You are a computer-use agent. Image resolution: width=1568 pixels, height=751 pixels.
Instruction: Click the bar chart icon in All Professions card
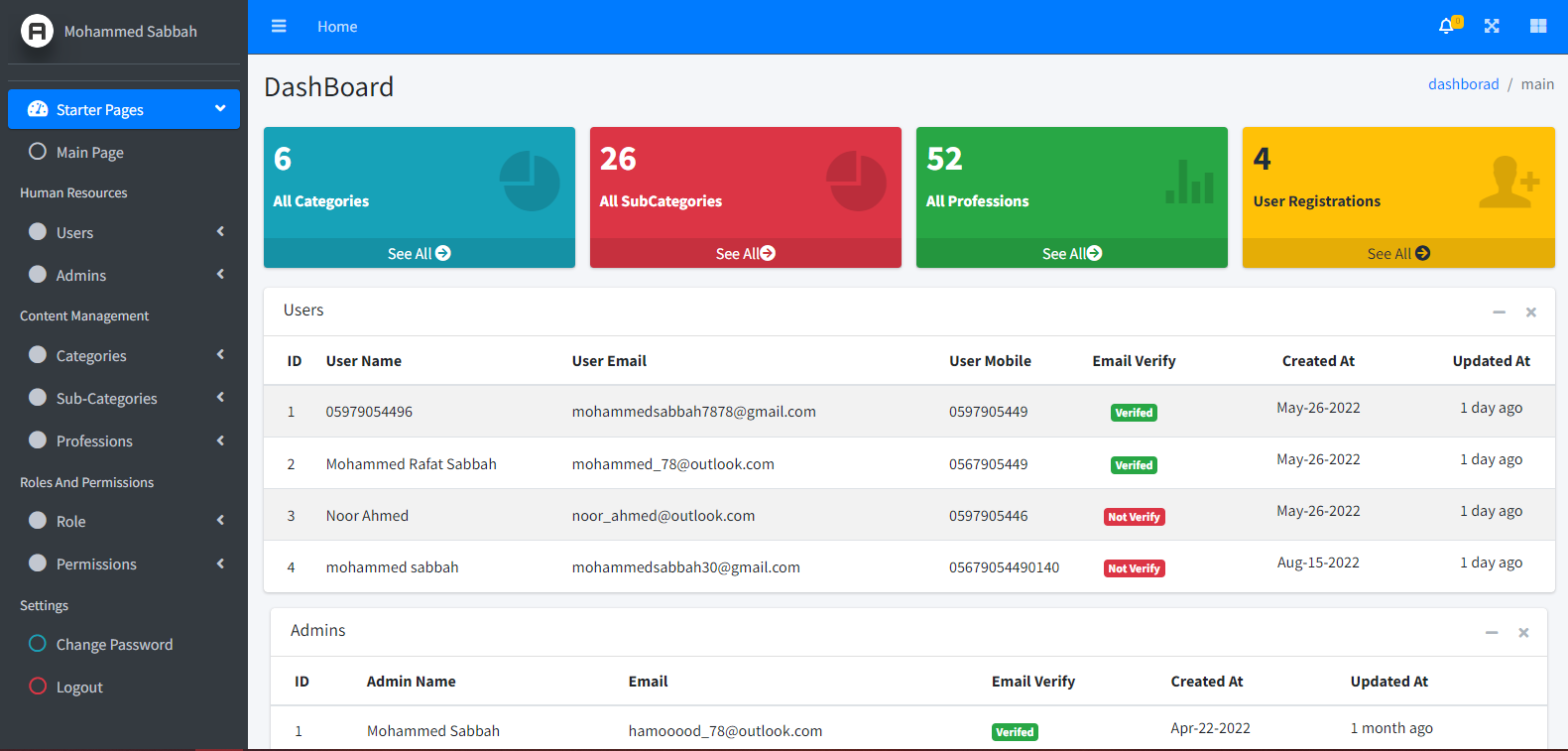coord(1189,182)
